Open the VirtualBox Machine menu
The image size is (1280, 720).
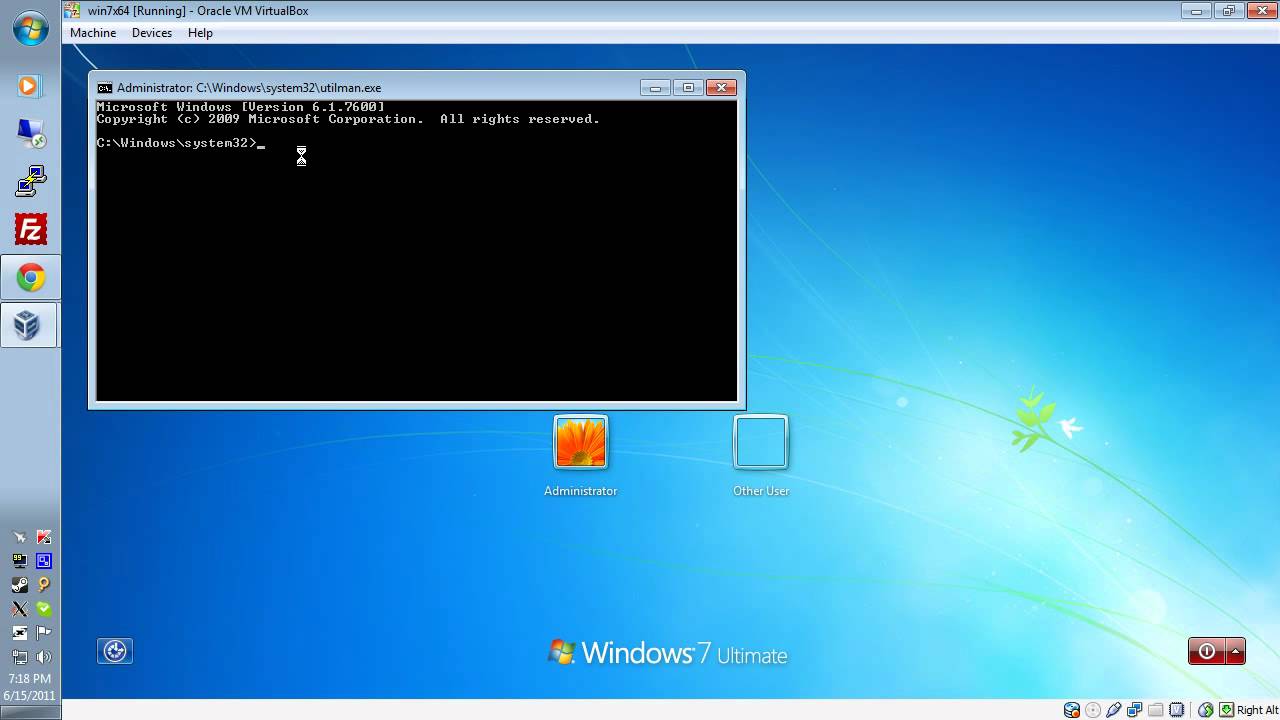[x=93, y=33]
